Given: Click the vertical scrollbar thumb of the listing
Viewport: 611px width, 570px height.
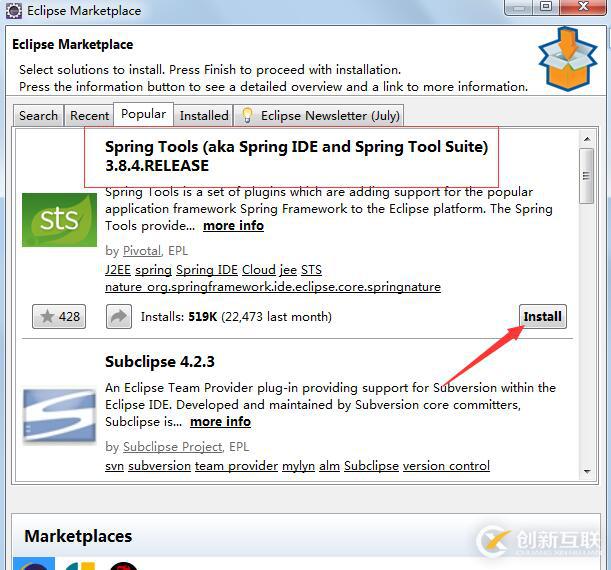Looking at the screenshot, I should [x=586, y=176].
